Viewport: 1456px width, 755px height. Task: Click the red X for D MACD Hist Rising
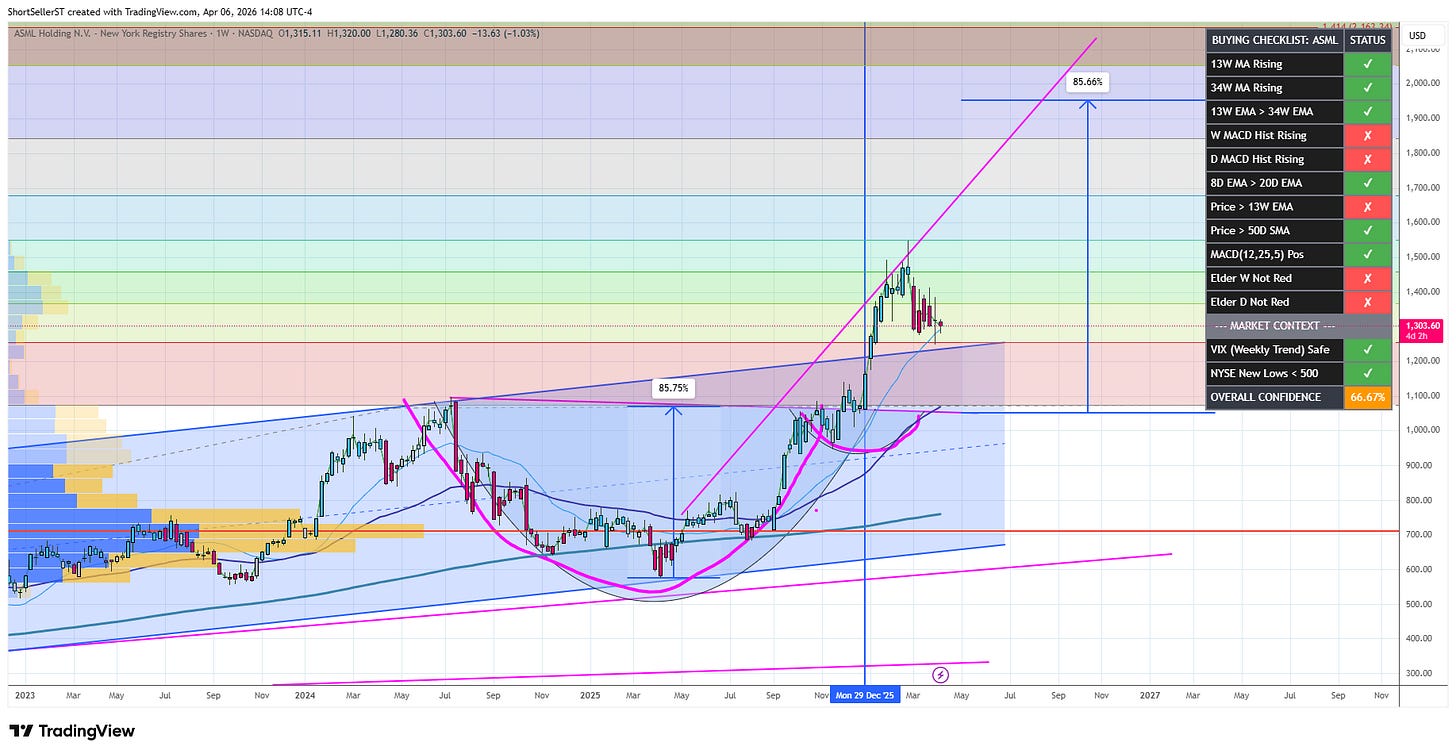coord(1367,159)
